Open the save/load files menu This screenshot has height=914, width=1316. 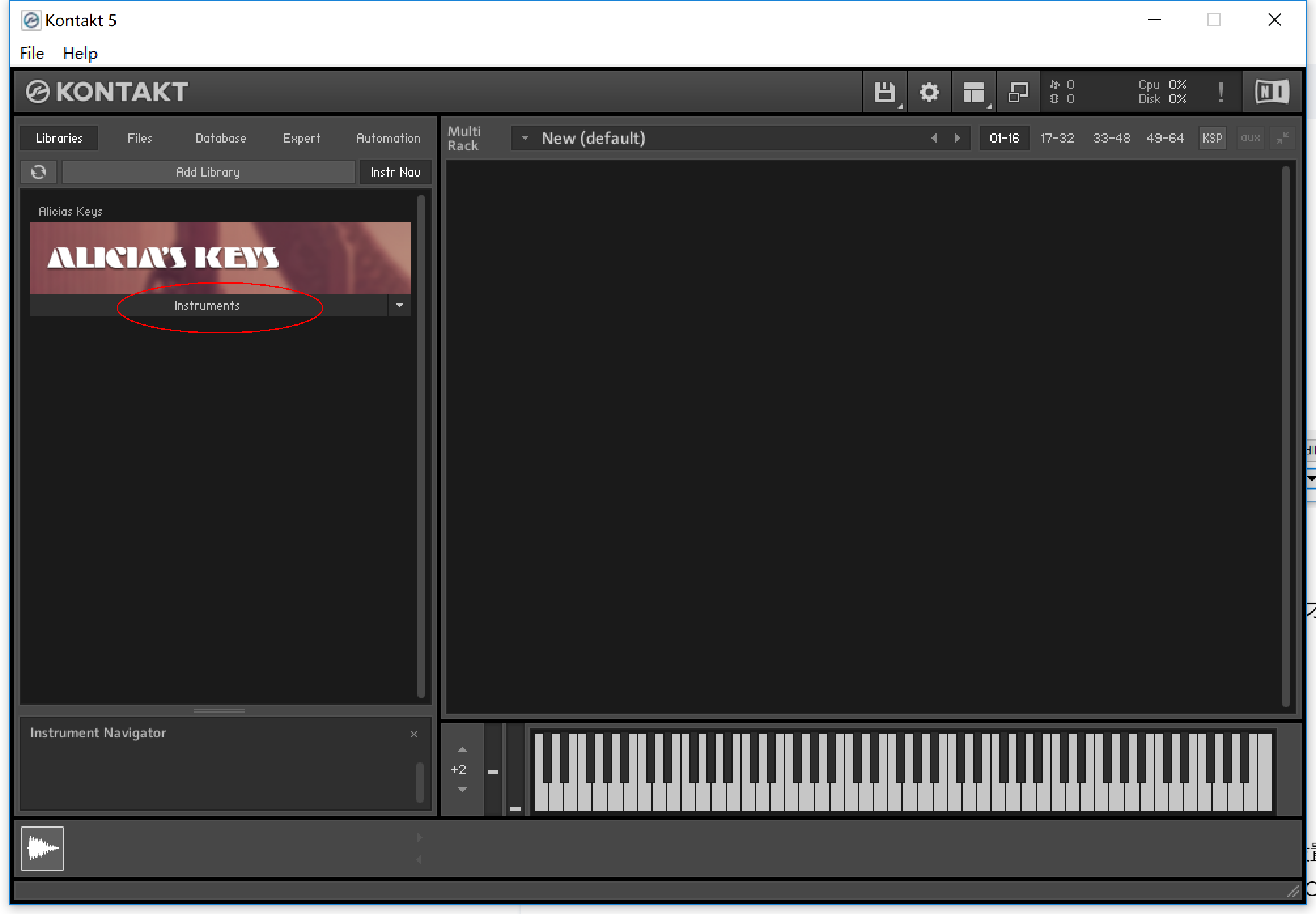[884, 92]
